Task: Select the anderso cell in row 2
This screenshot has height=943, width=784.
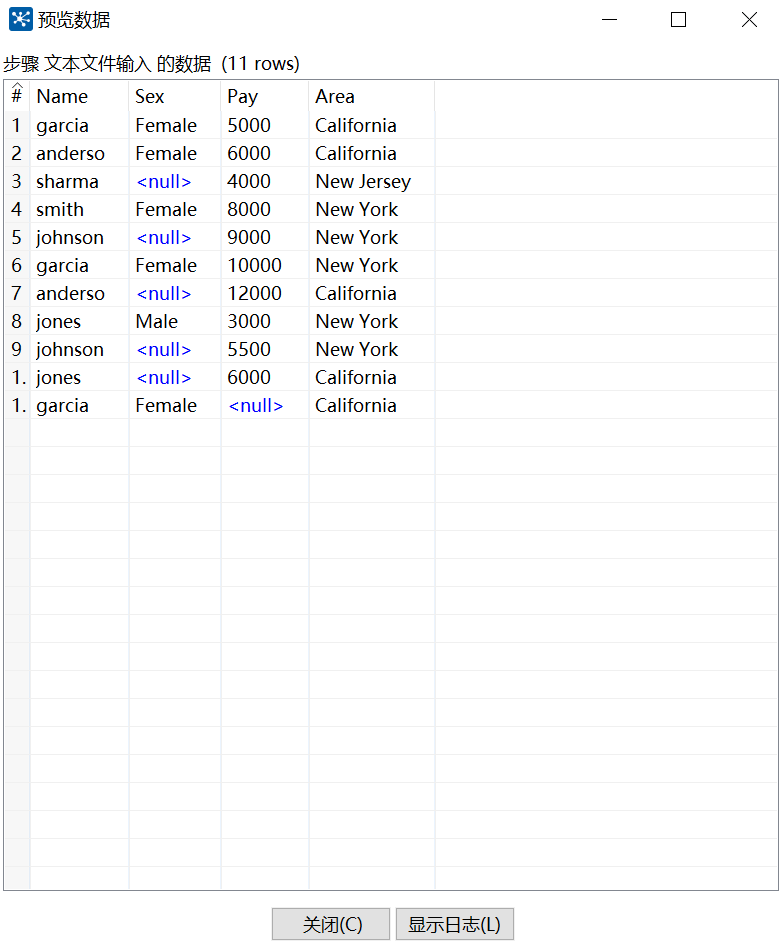Action: pyautogui.click(x=79, y=153)
